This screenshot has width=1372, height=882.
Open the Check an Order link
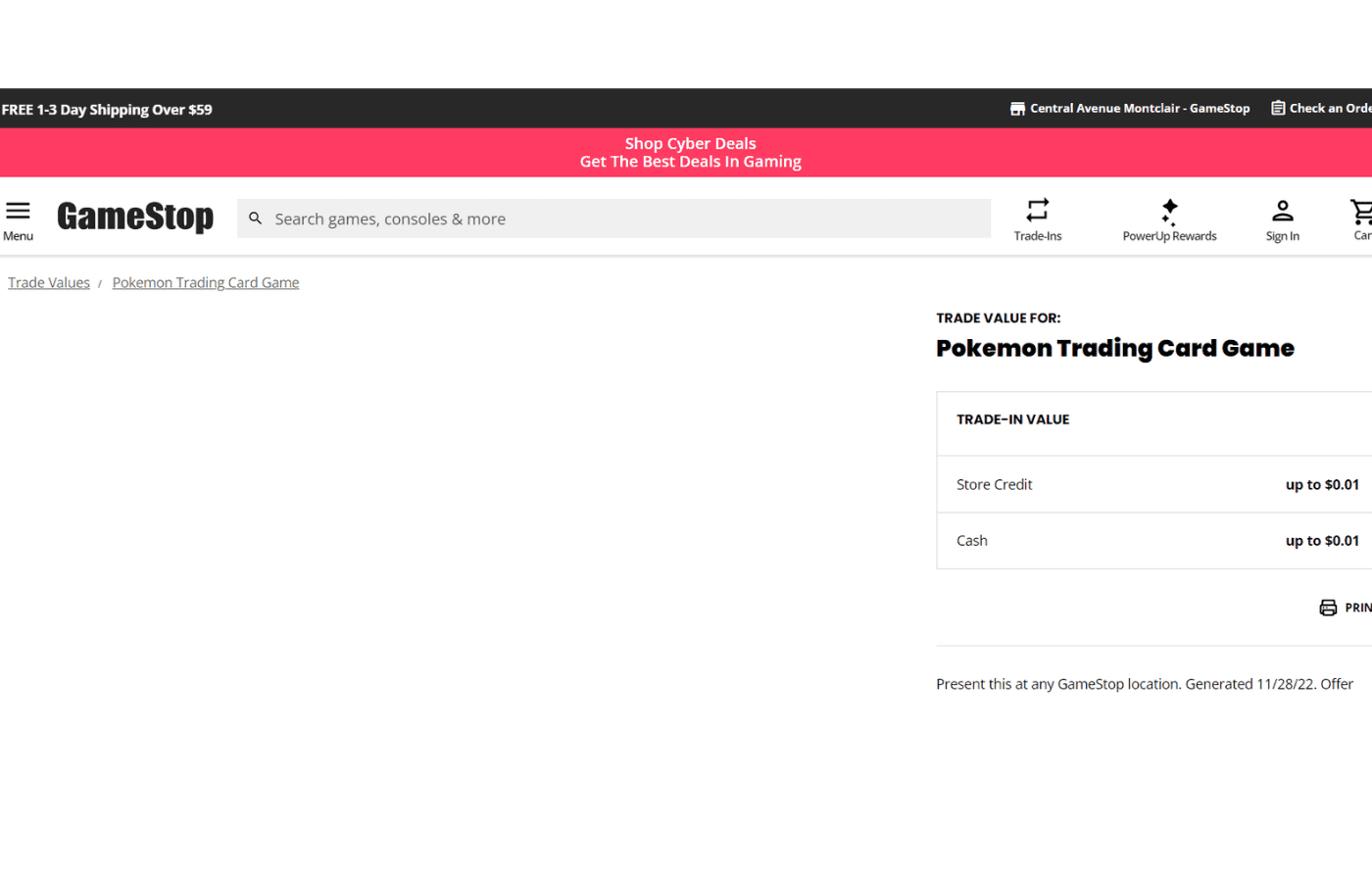[x=1331, y=108]
